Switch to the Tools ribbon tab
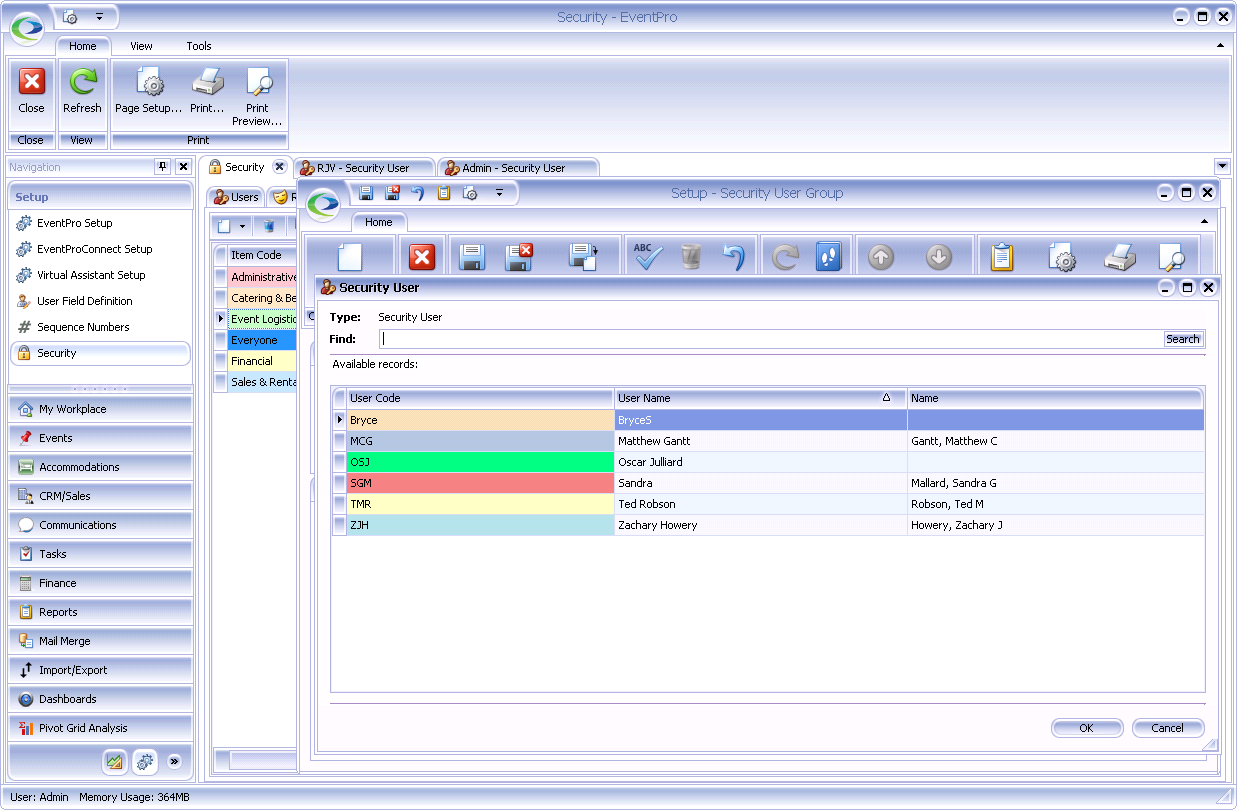This screenshot has width=1237, height=810. pyautogui.click(x=199, y=46)
